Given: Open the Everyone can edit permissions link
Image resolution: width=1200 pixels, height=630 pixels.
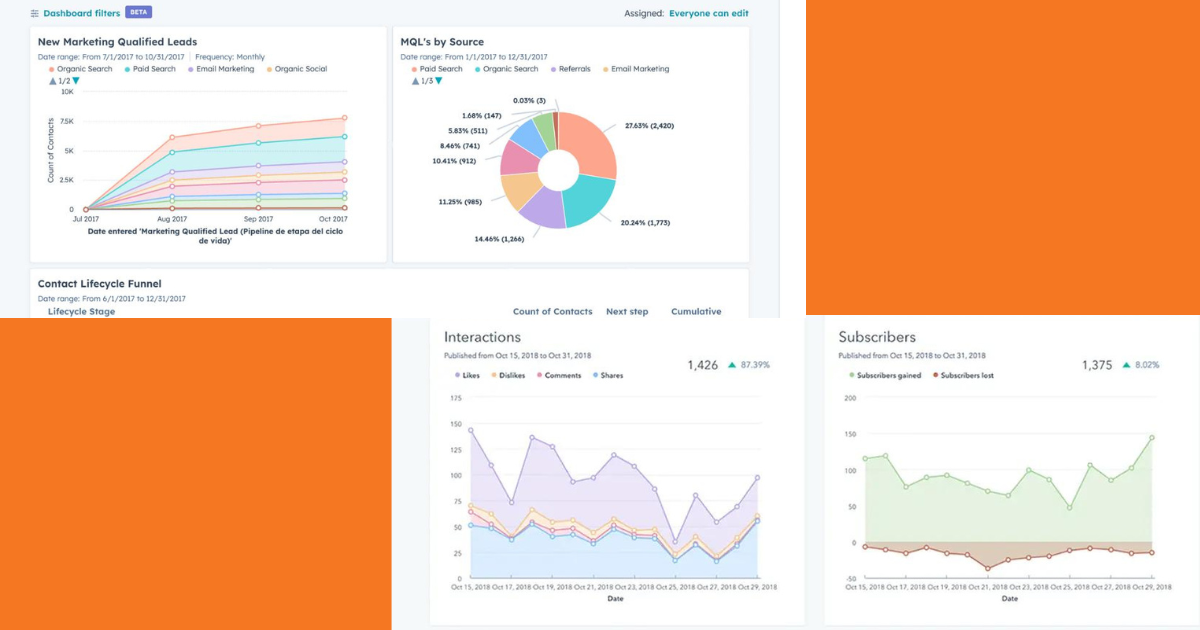Looking at the screenshot, I should 708,13.
